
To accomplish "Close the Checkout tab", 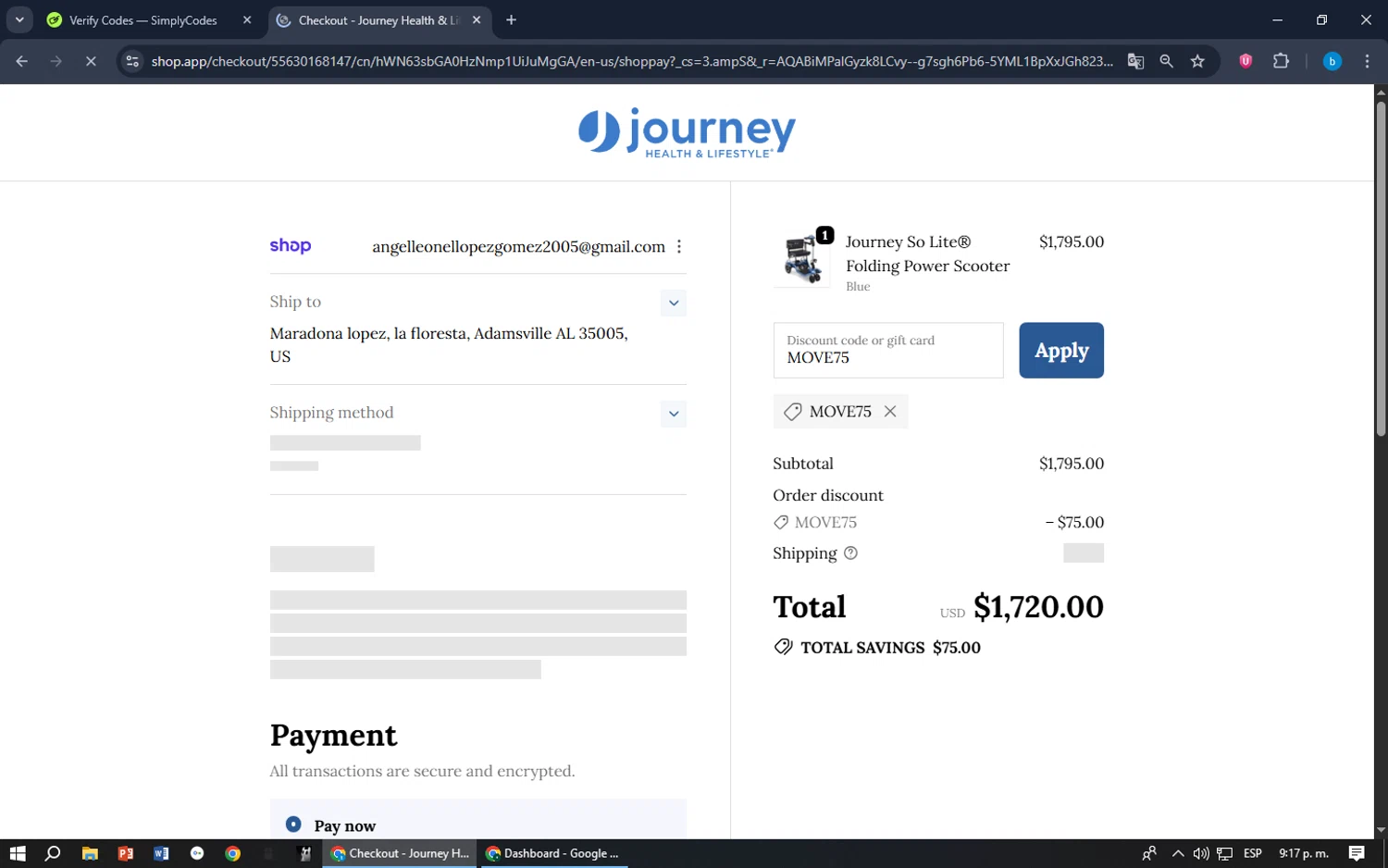I will pos(477,20).
